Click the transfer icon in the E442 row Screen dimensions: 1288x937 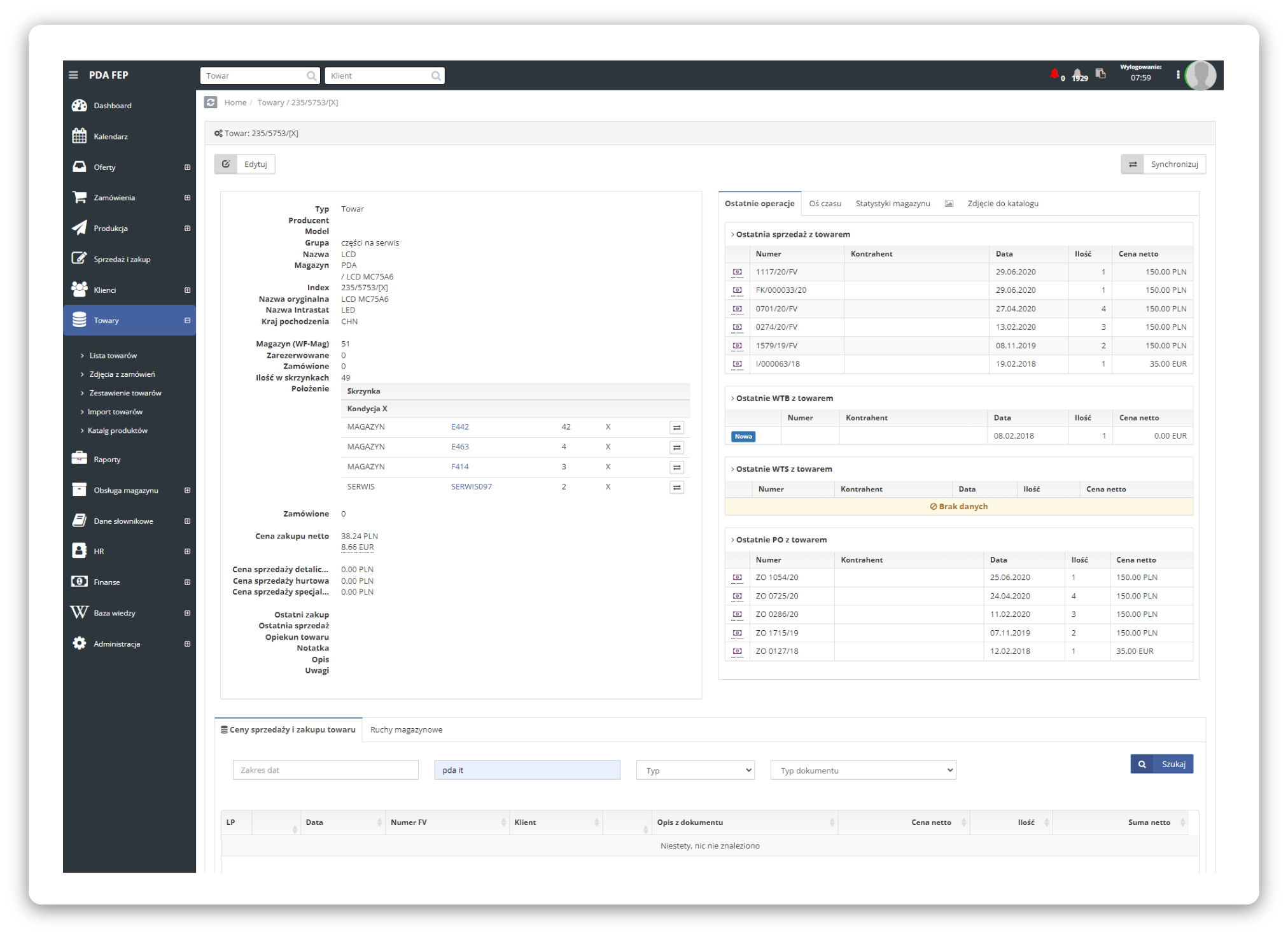click(676, 428)
